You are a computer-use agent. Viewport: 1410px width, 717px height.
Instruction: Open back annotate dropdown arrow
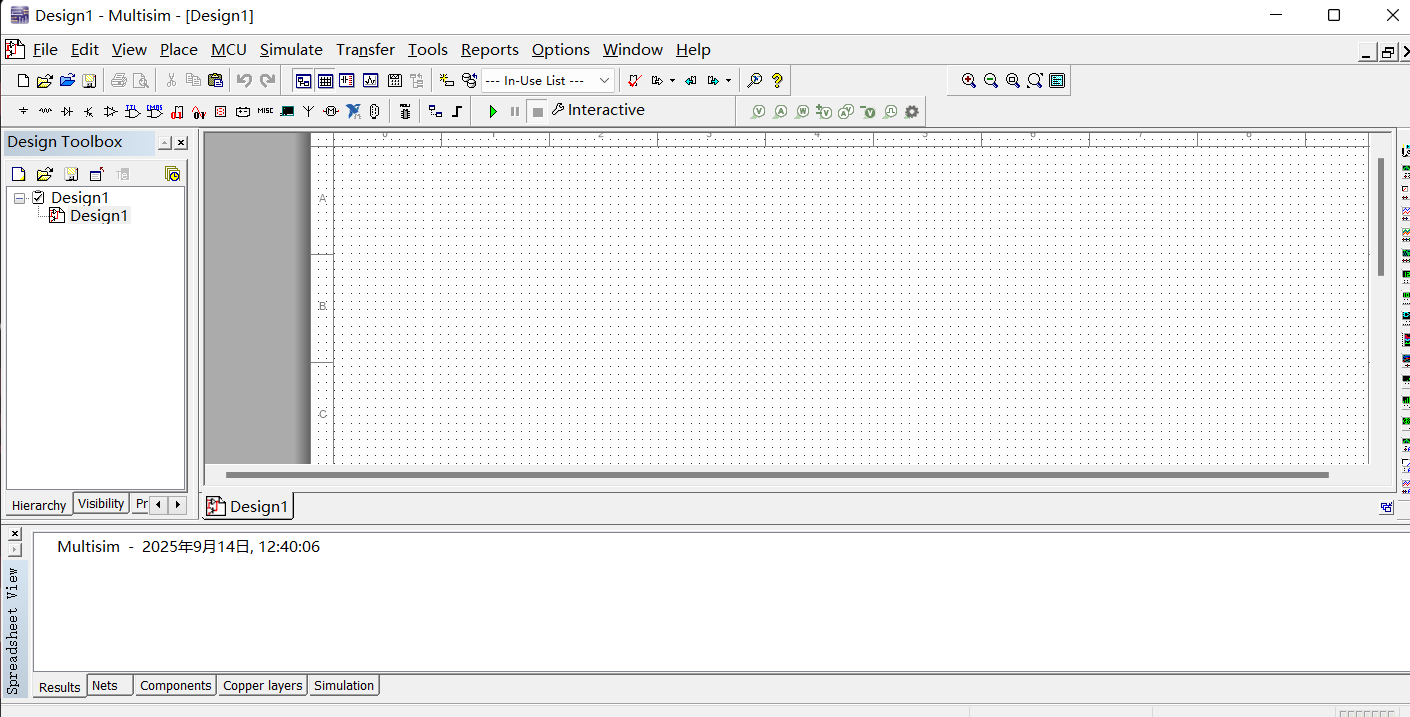click(x=672, y=81)
